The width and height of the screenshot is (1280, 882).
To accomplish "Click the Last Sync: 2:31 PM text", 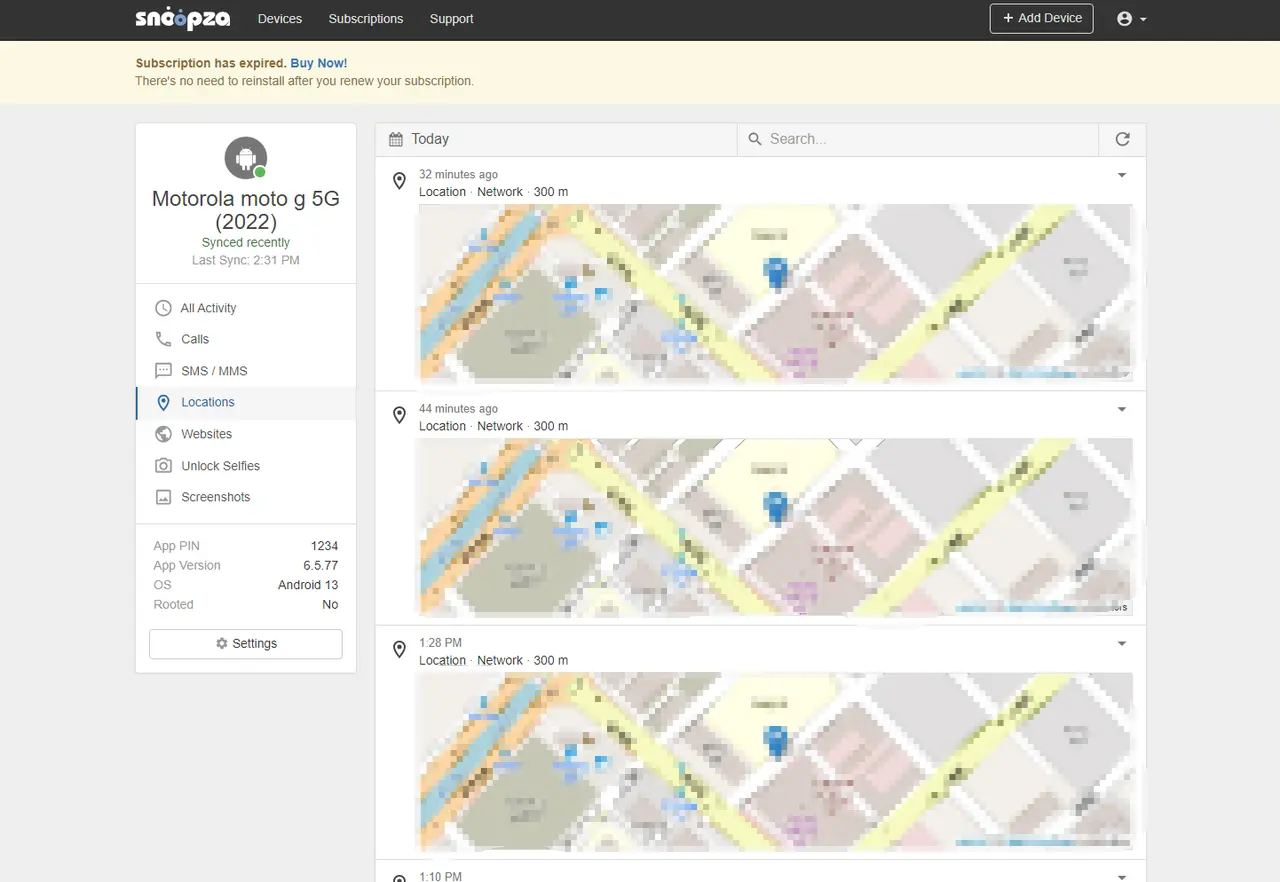I will (246, 260).
